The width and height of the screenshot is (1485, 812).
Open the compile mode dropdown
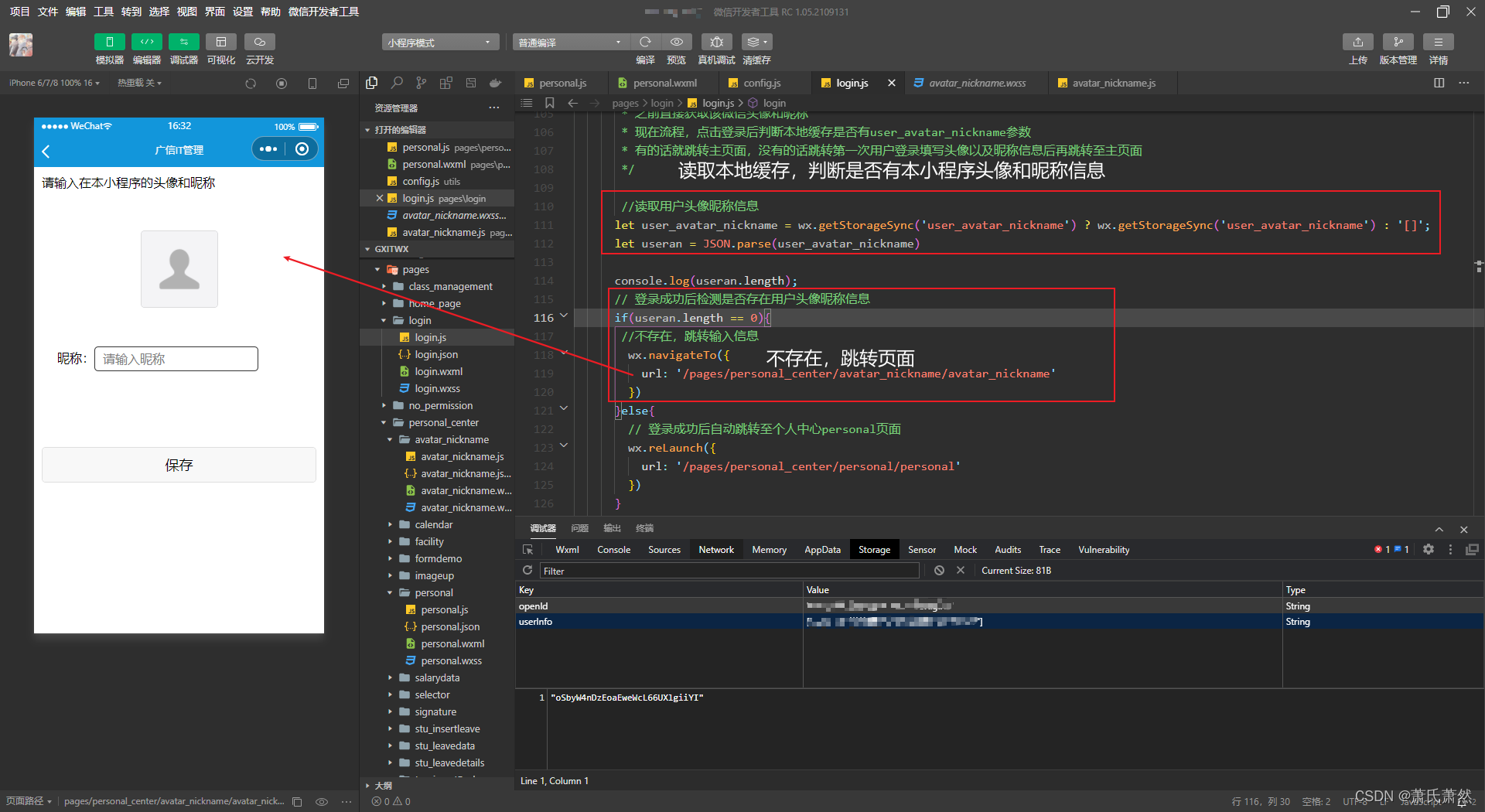tap(570, 43)
